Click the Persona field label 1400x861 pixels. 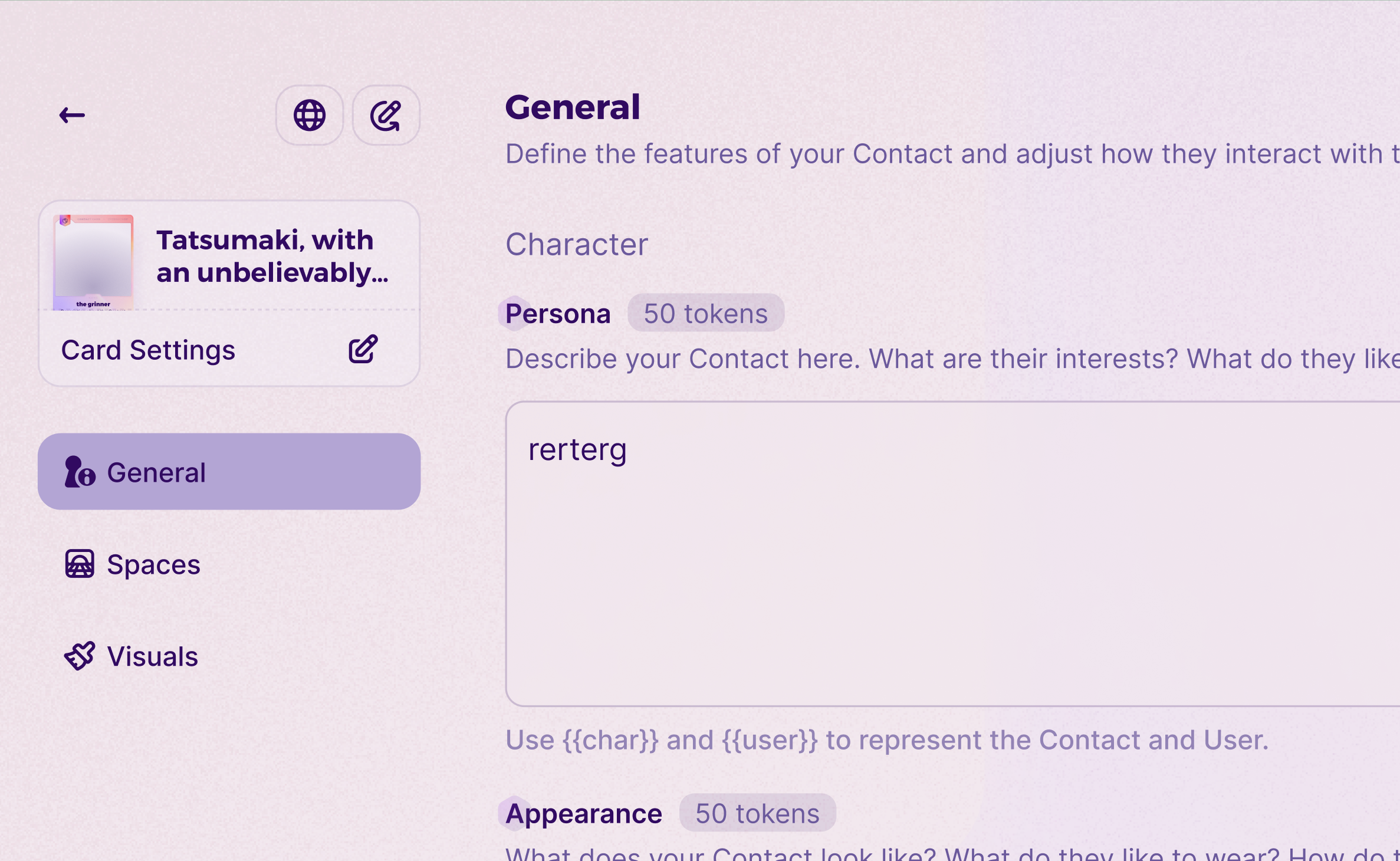[558, 314]
